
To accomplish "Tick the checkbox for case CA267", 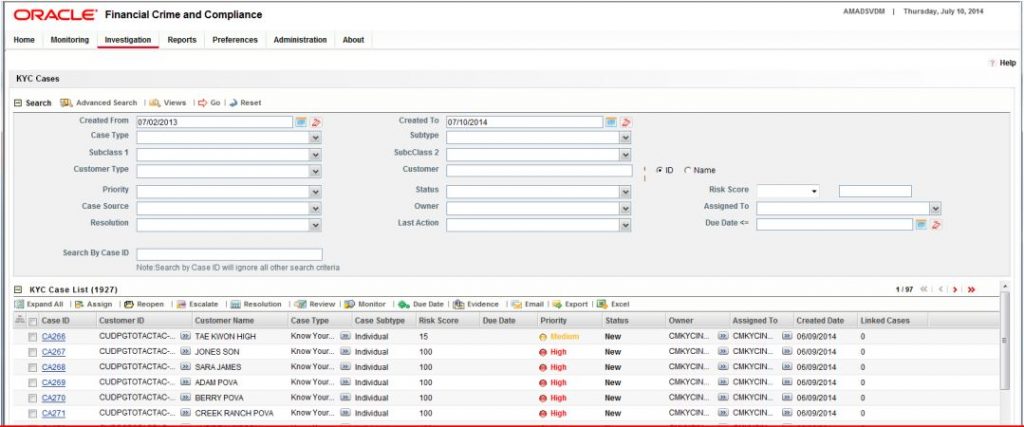I will tap(32, 352).
